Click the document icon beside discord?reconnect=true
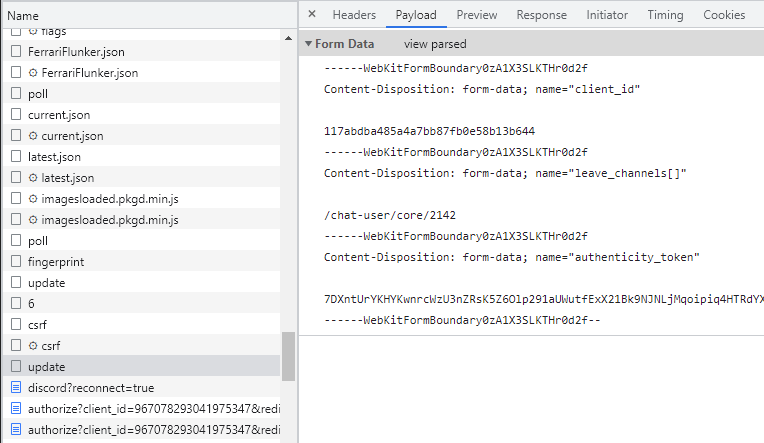Image resolution: width=764 pixels, height=443 pixels. point(16,387)
